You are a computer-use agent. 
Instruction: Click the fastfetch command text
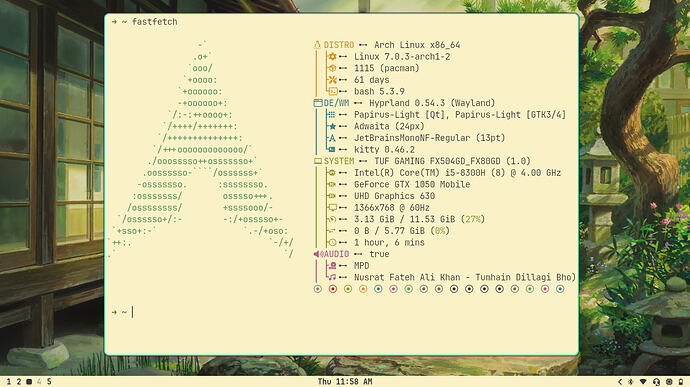click(154, 22)
